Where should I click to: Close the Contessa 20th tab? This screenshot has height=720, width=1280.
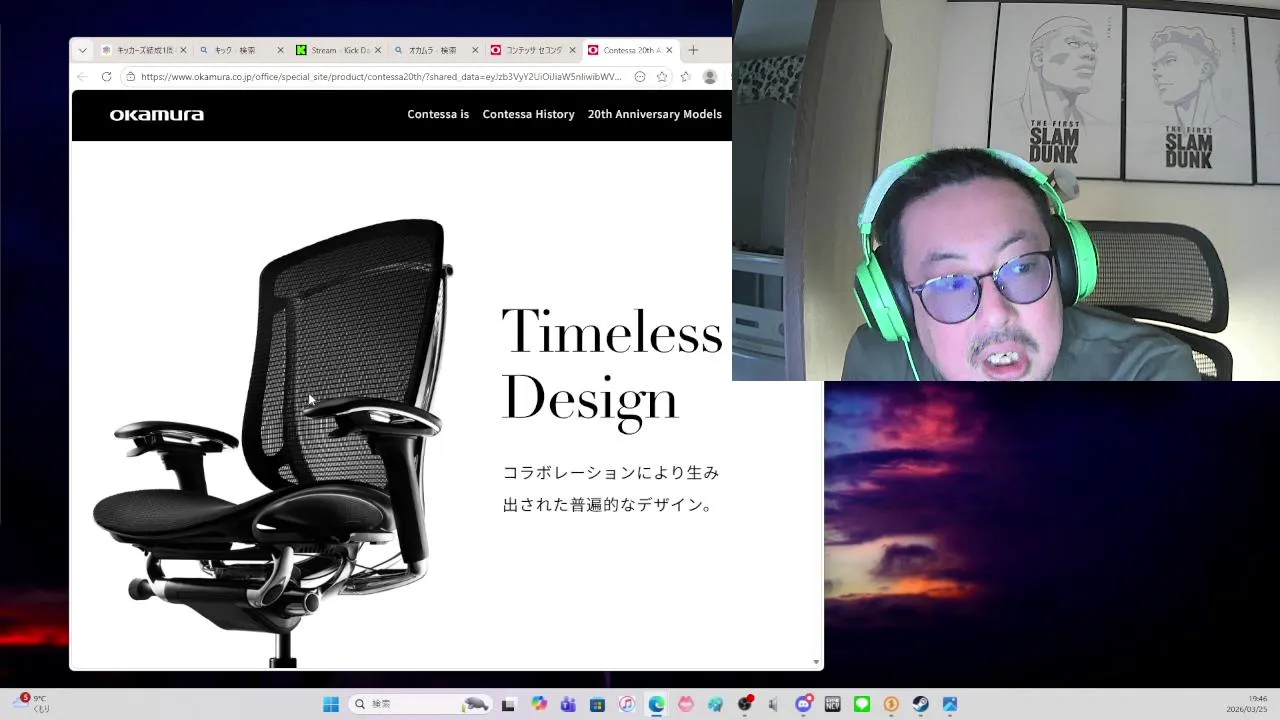tap(669, 50)
